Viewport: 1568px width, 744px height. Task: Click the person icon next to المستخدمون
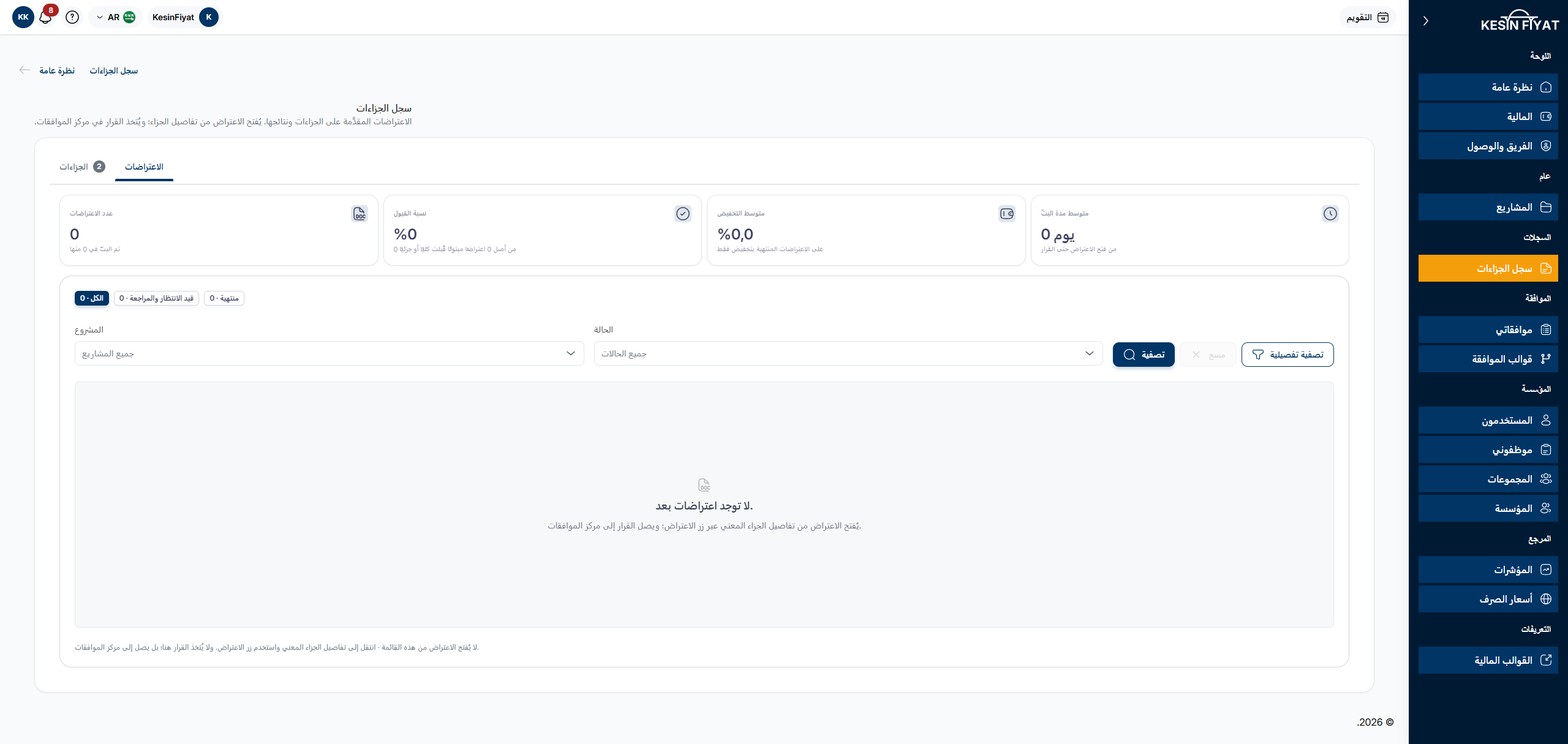click(x=1545, y=420)
